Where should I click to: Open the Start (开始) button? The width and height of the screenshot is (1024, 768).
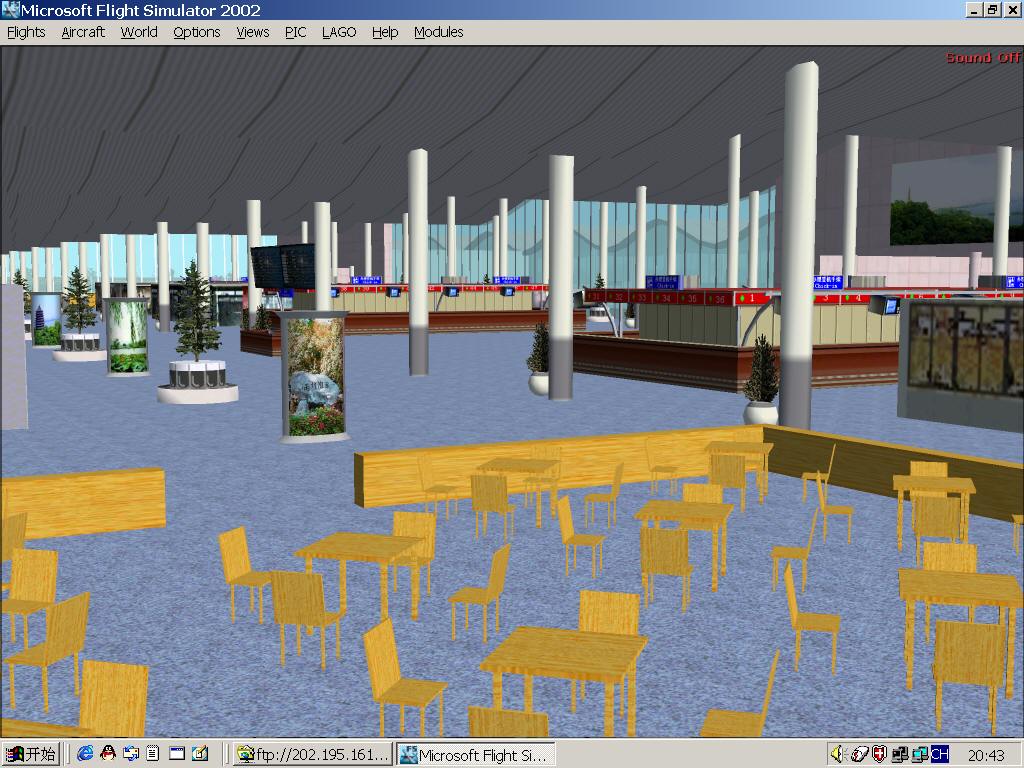coord(31,754)
